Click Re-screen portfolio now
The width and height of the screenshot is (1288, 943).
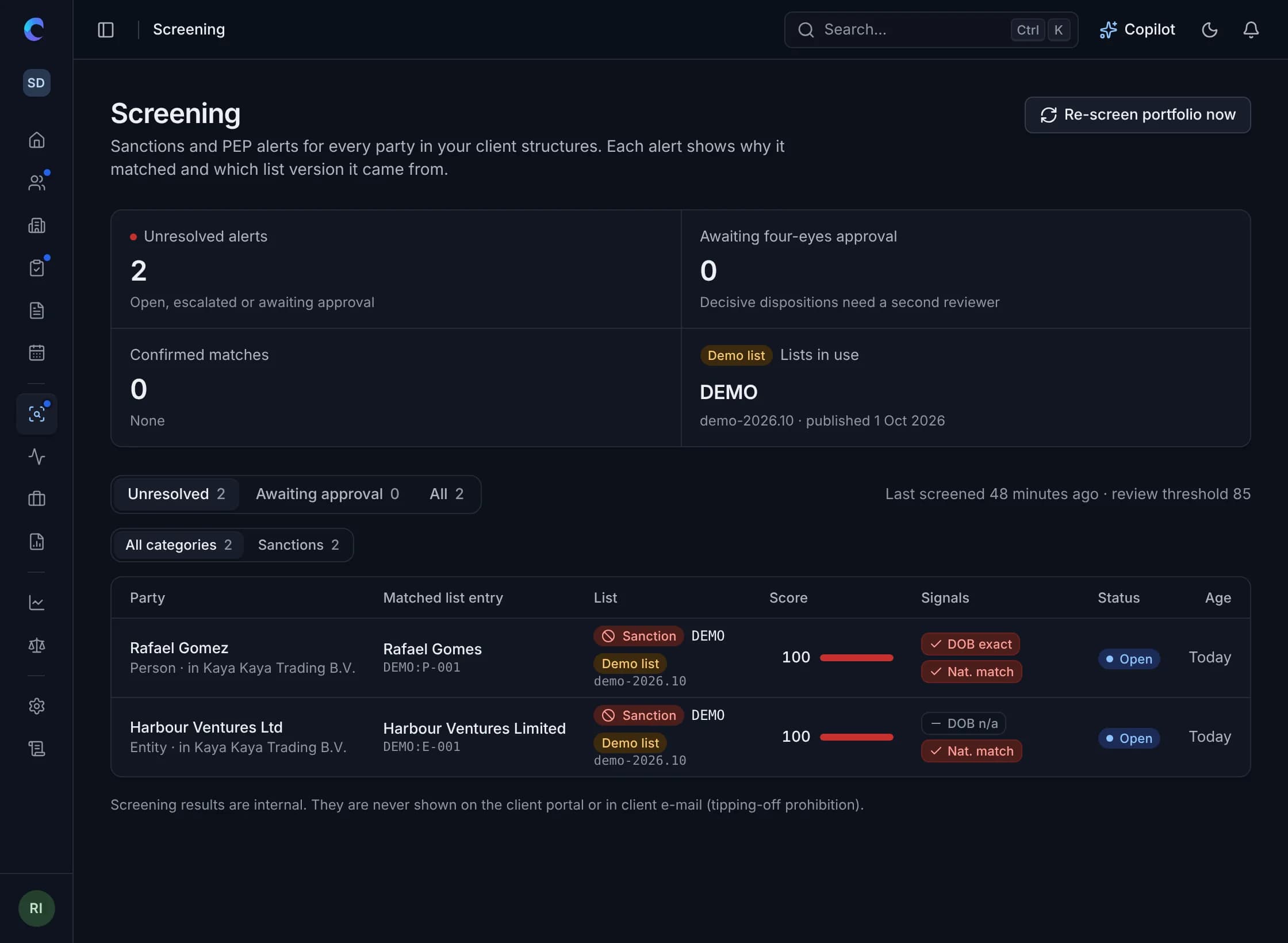click(1137, 115)
